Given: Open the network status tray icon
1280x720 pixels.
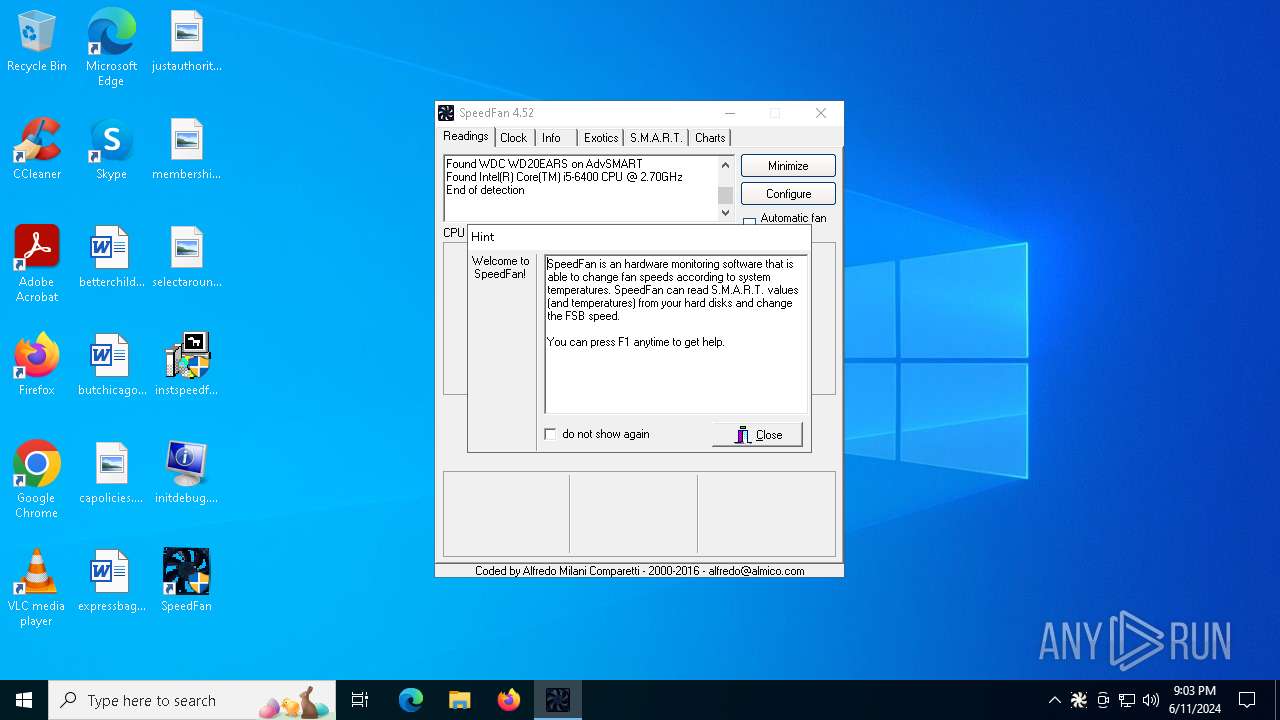Looking at the screenshot, I should tap(1127, 700).
